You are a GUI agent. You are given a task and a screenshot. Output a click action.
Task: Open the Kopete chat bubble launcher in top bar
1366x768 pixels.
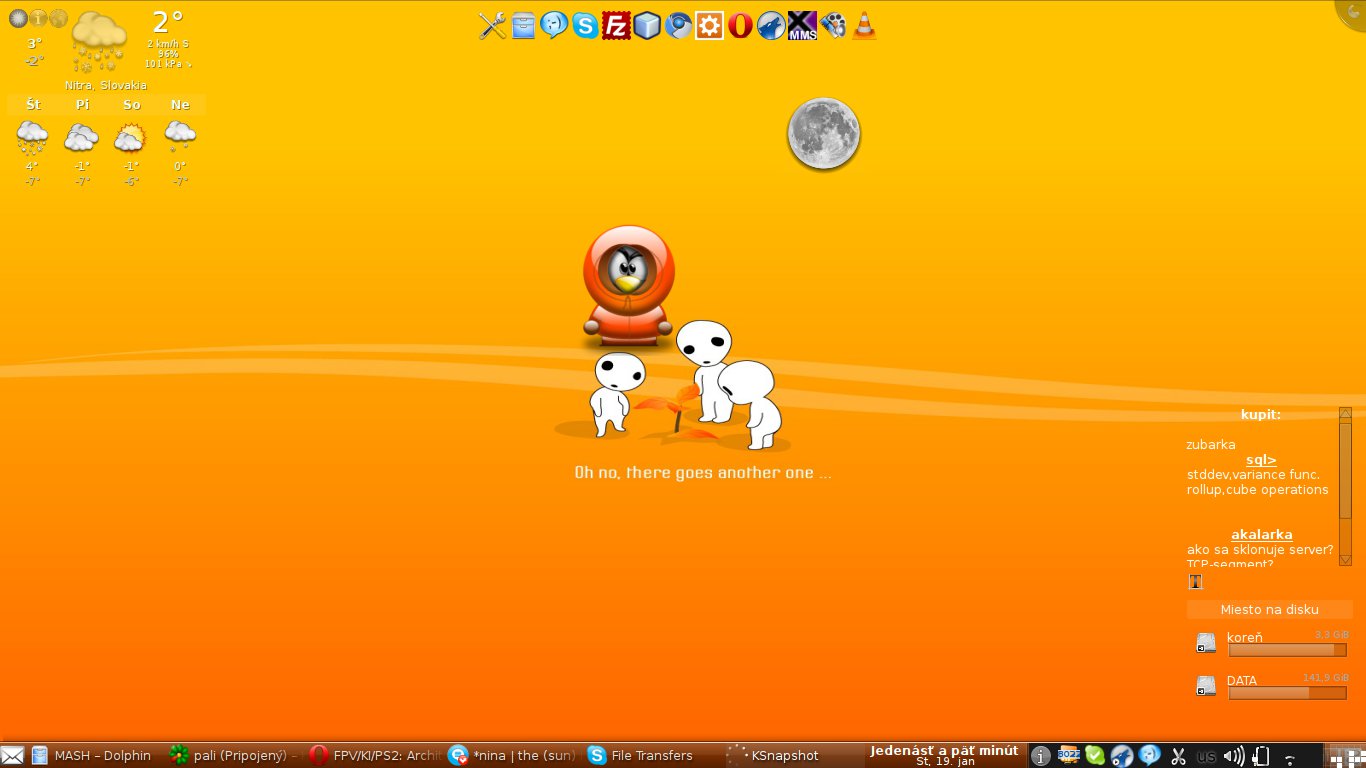(554, 25)
